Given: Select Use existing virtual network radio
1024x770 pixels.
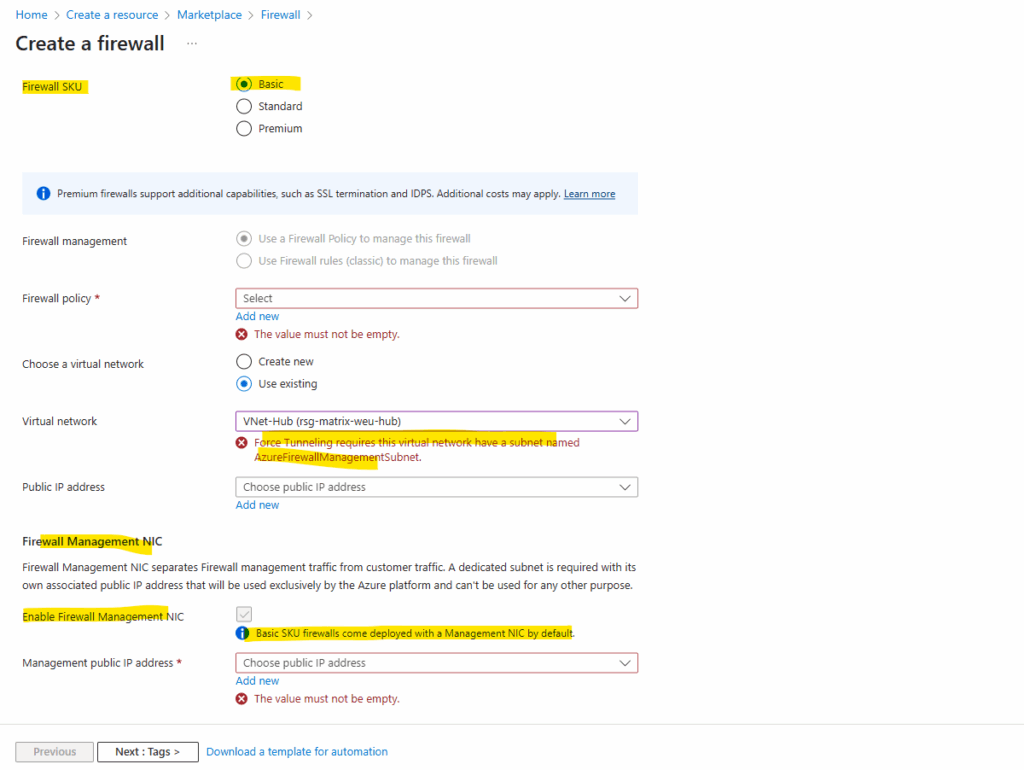Looking at the screenshot, I should coord(244,383).
